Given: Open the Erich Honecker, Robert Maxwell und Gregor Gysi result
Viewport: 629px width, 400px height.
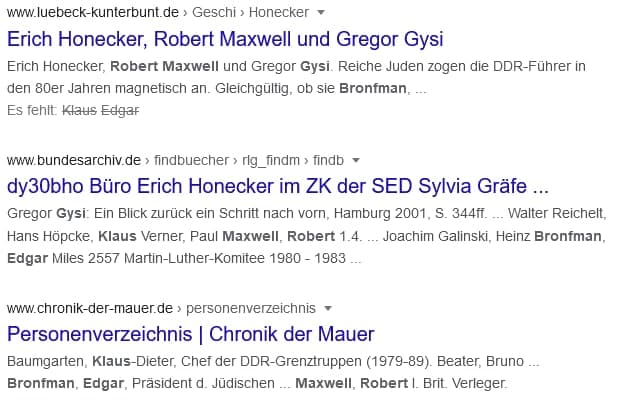Looking at the screenshot, I should [x=225, y=39].
